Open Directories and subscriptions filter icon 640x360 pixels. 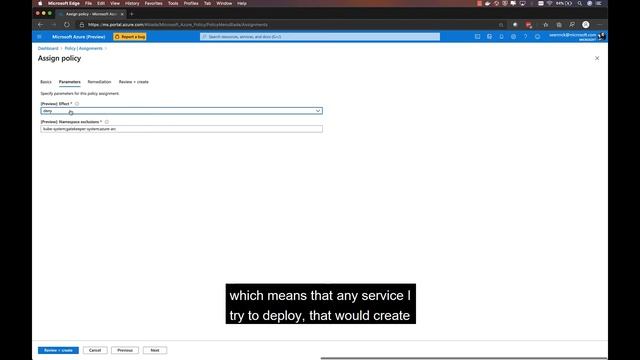pyautogui.click(x=489, y=37)
